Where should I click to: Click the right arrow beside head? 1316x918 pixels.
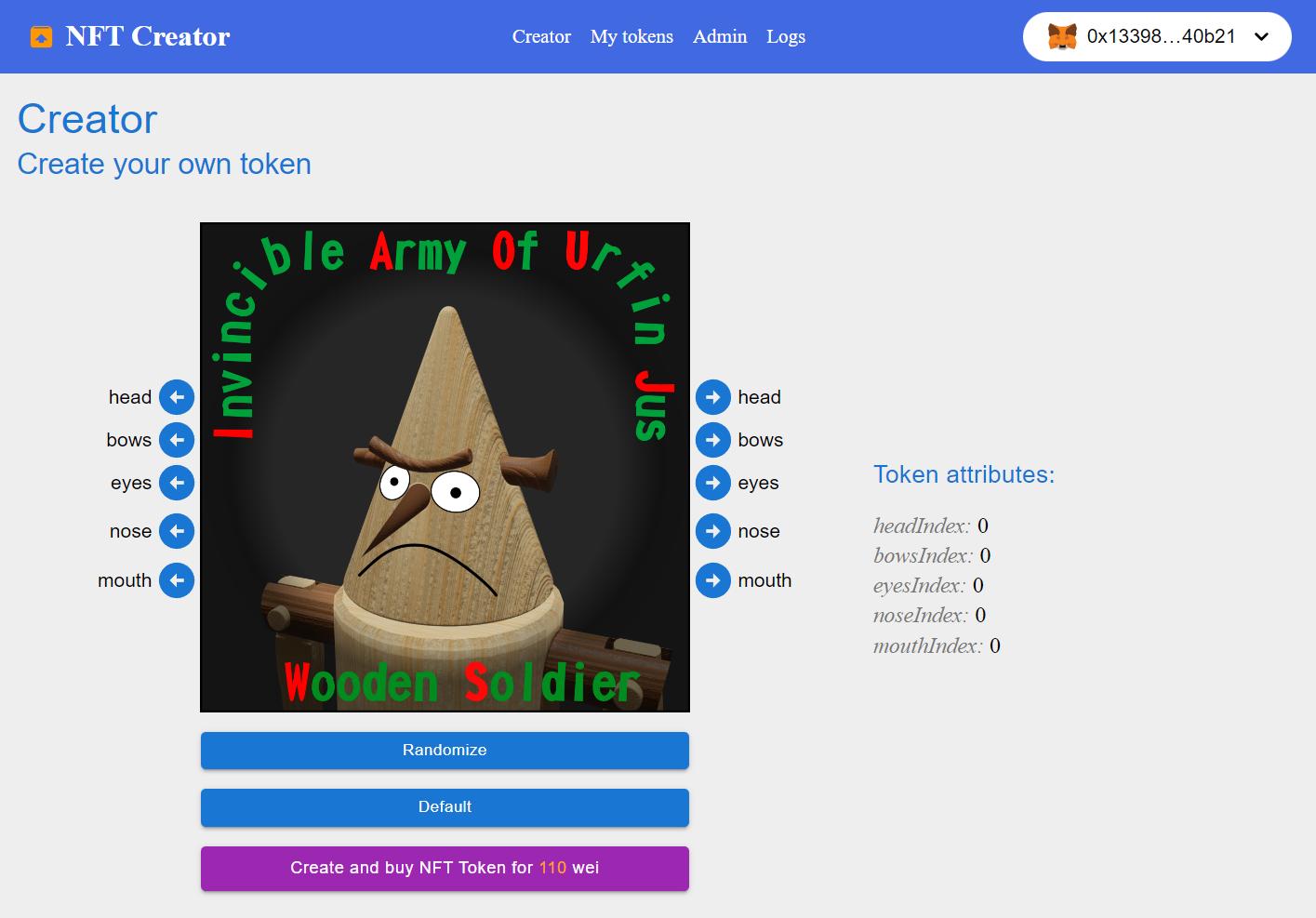pyautogui.click(x=712, y=397)
